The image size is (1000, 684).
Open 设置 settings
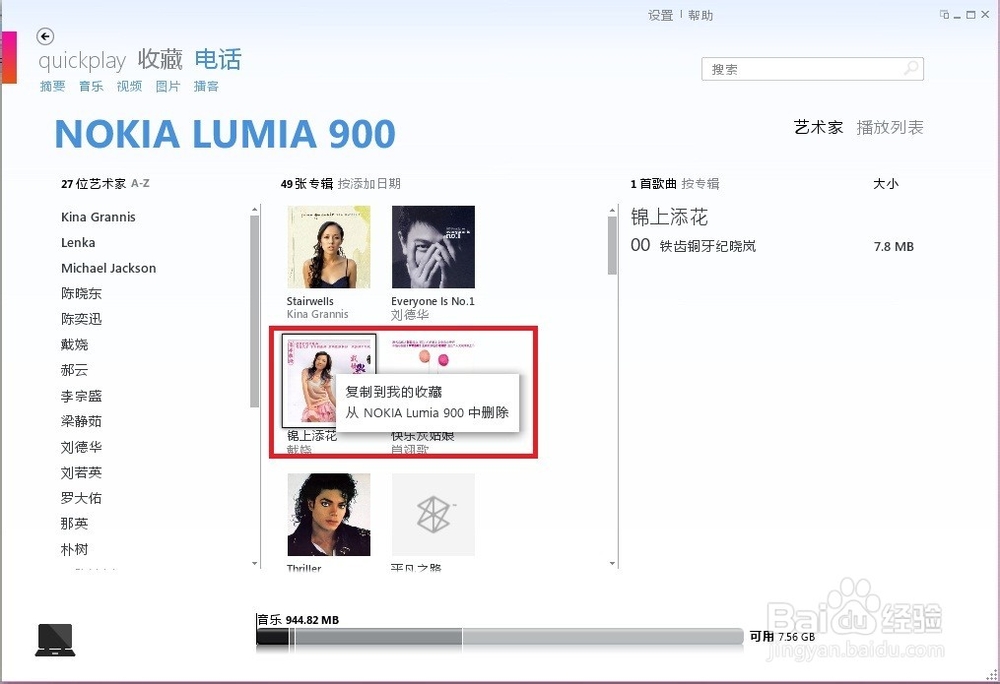tap(660, 15)
